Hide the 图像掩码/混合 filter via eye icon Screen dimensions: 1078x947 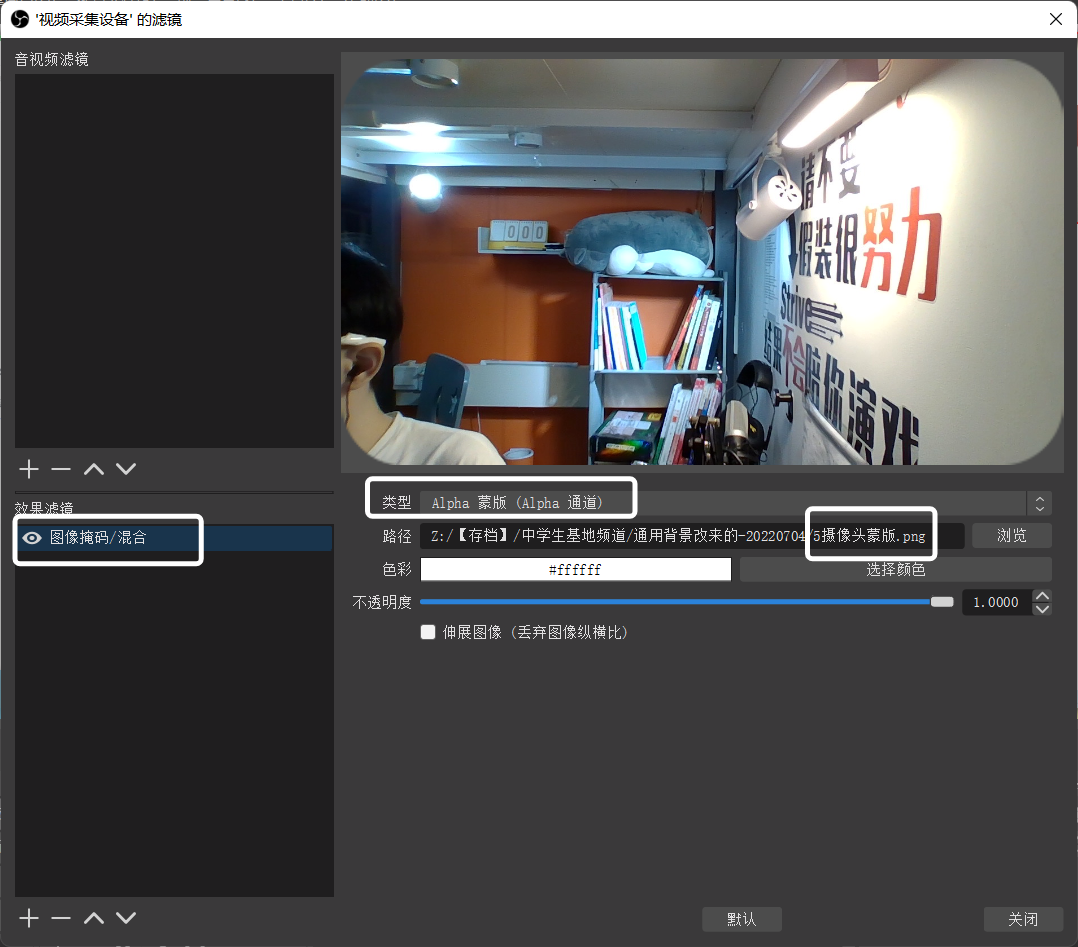pyautogui.click(x=32, y=538)
